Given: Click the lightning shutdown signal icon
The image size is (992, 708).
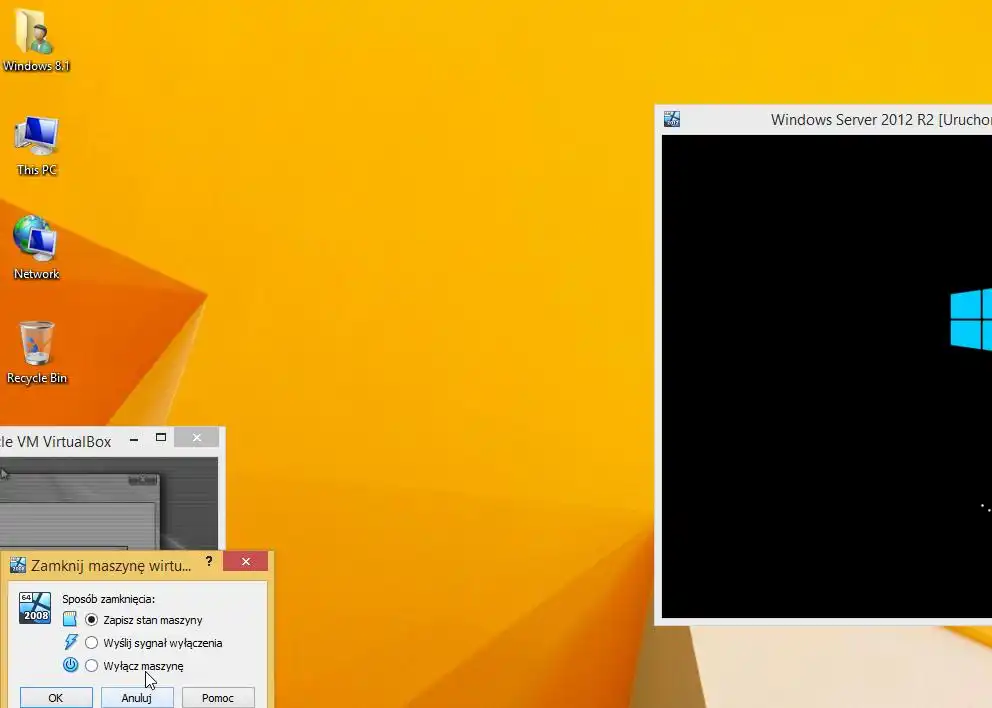Looking at the screenshot, I should (x=71, y=642).
